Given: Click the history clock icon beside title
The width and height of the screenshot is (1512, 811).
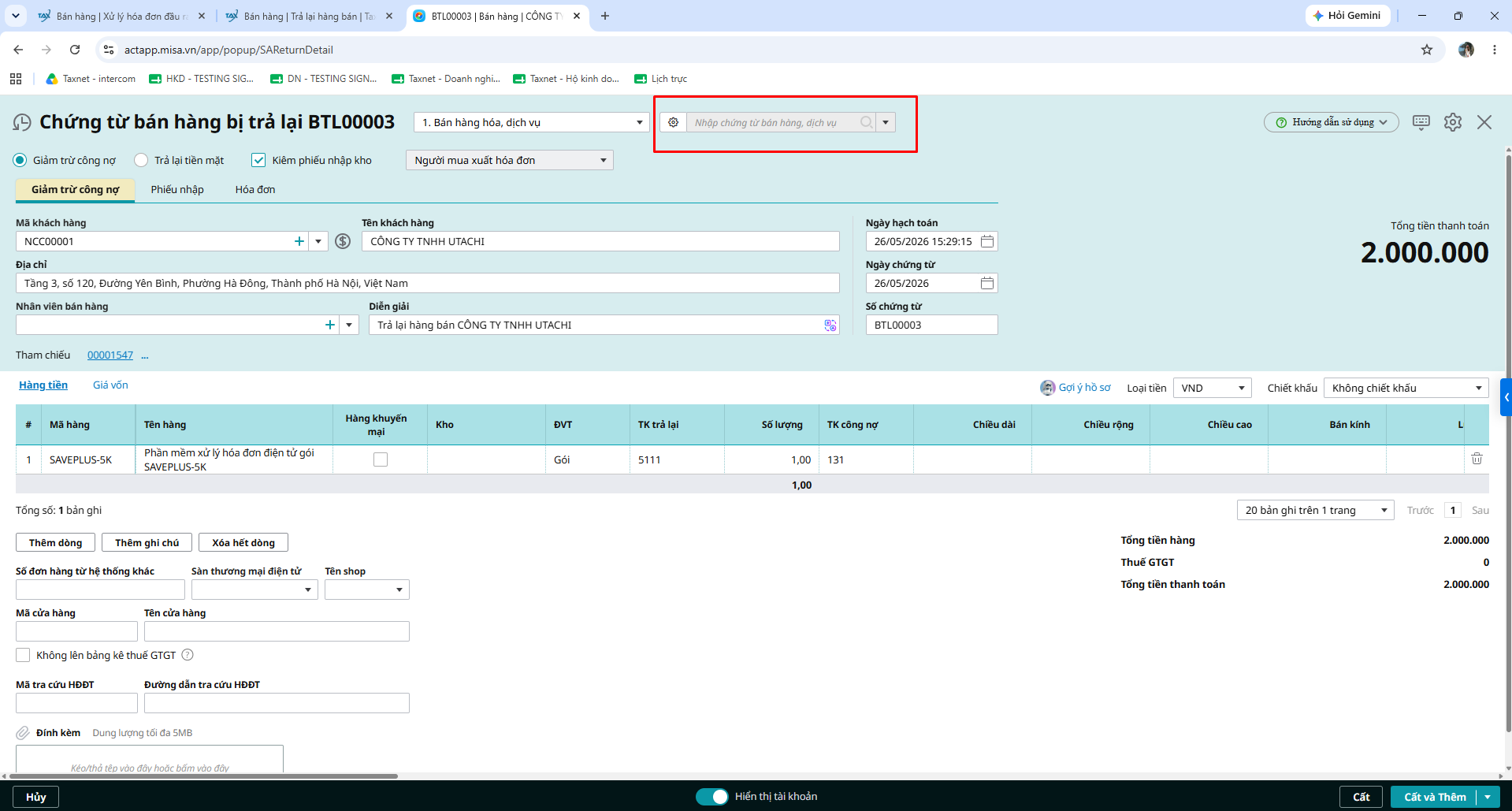Looking at the screenshot, I should 22,122.
